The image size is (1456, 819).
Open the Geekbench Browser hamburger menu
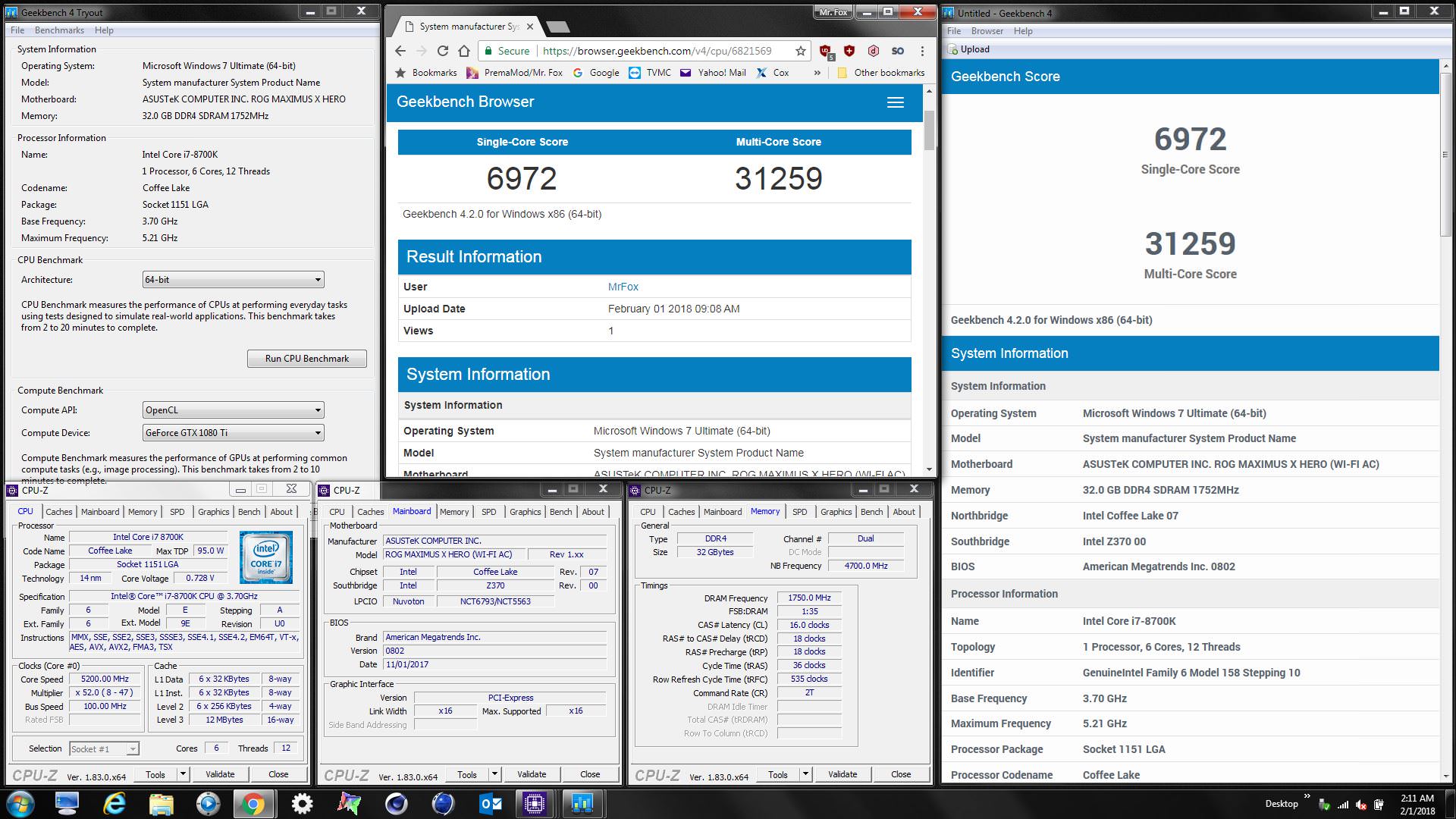tap(896, 102)
